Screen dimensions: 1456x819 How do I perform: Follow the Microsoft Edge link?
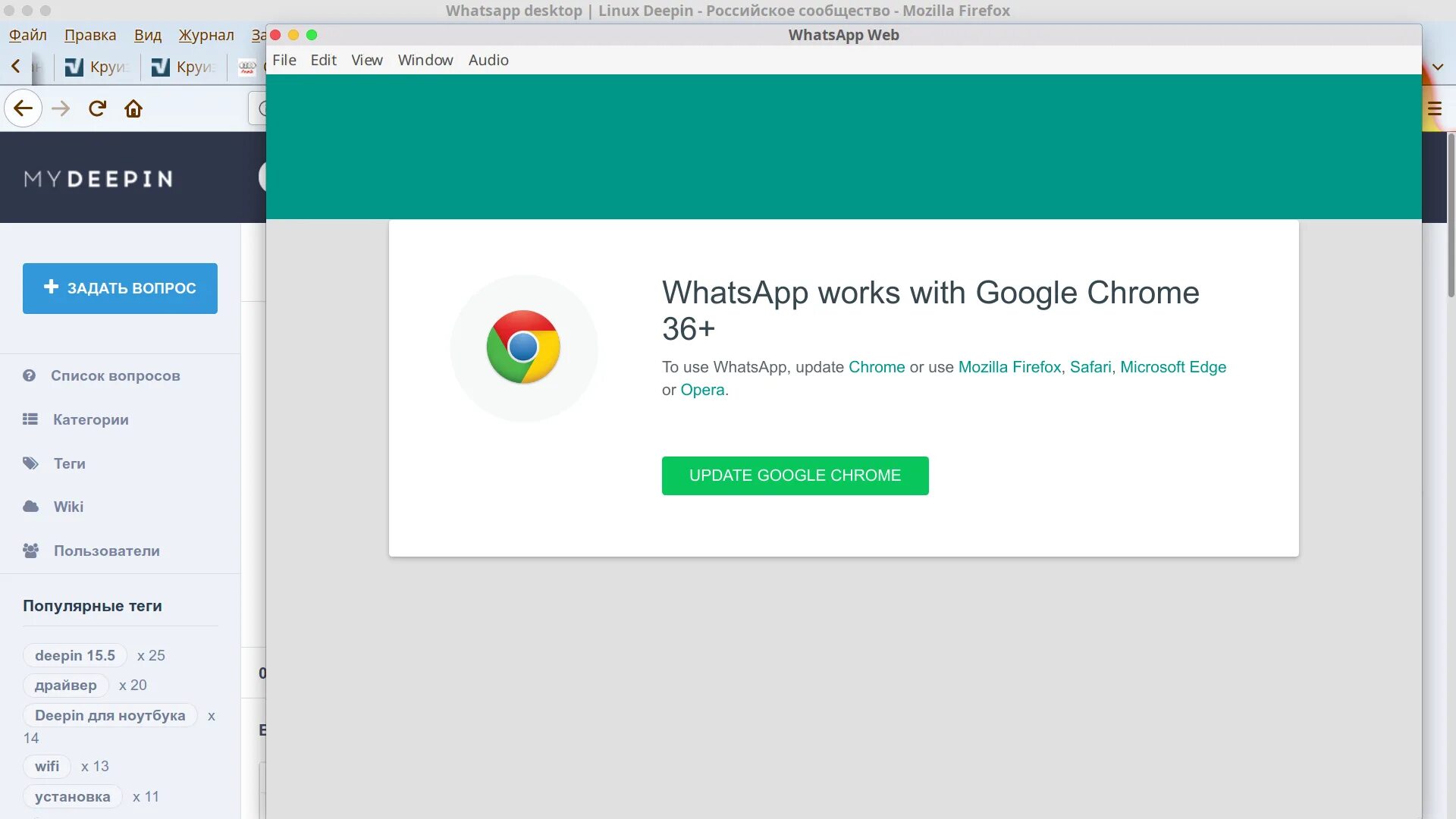(1173, 367)
